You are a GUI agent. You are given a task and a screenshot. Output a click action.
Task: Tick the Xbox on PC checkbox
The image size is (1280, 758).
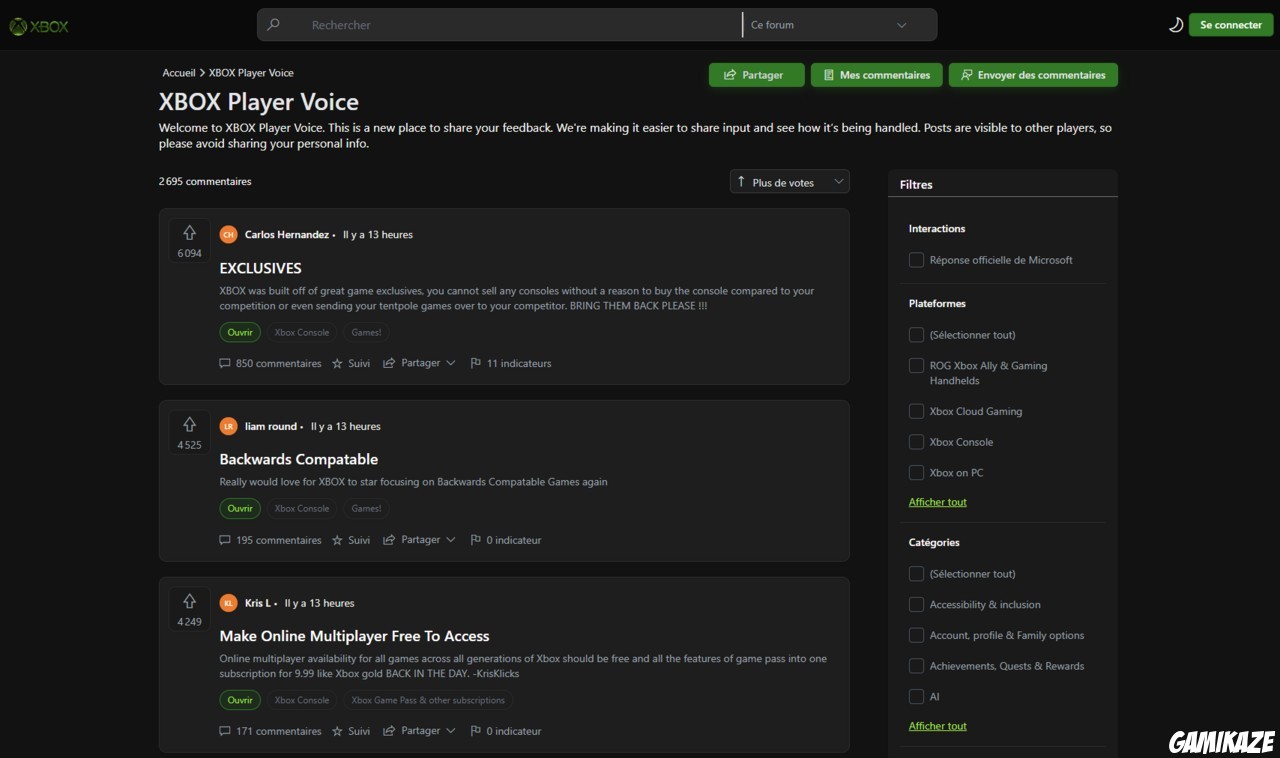916,473
